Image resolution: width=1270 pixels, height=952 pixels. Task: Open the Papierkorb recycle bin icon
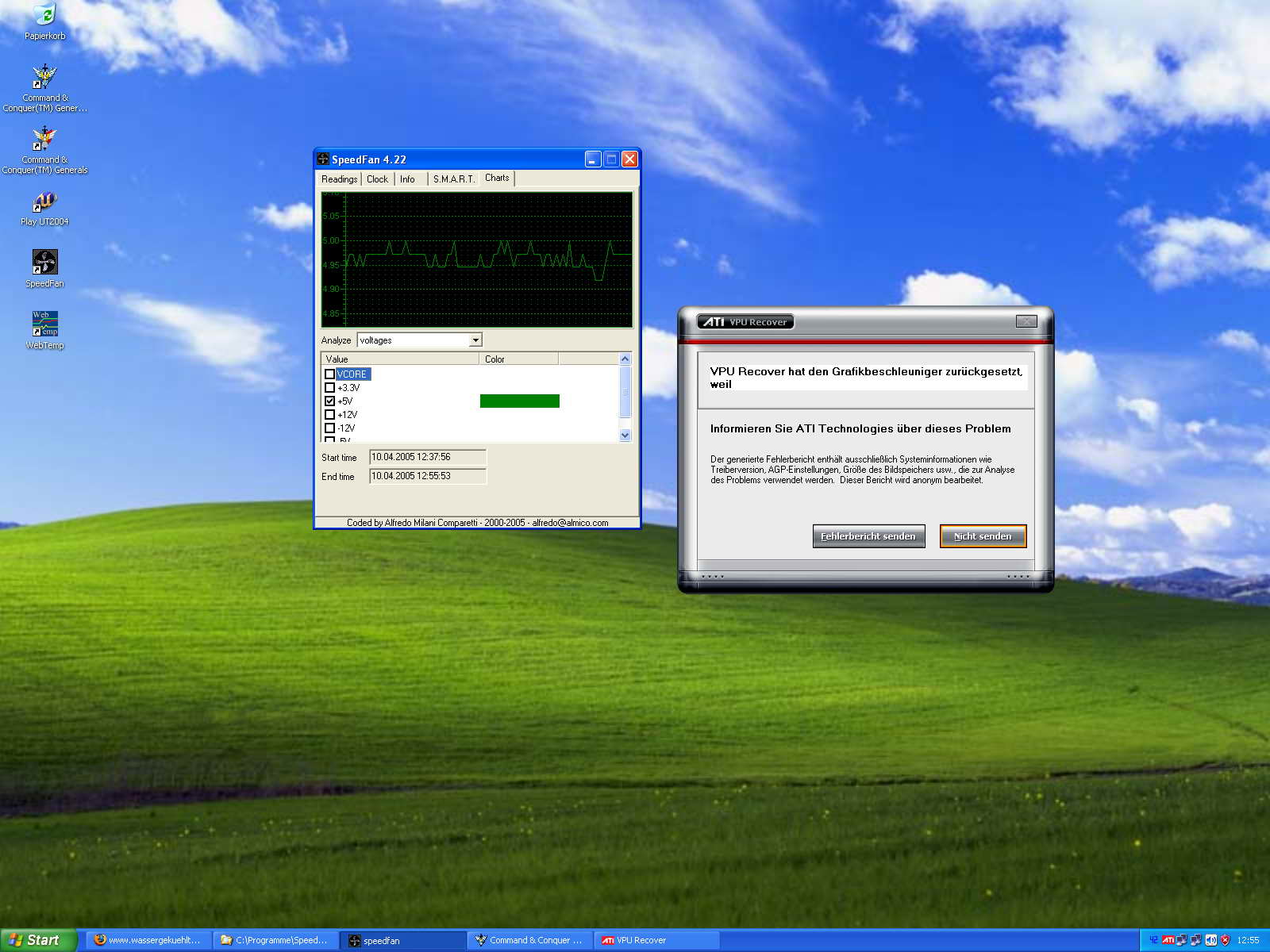coord(44,22)
